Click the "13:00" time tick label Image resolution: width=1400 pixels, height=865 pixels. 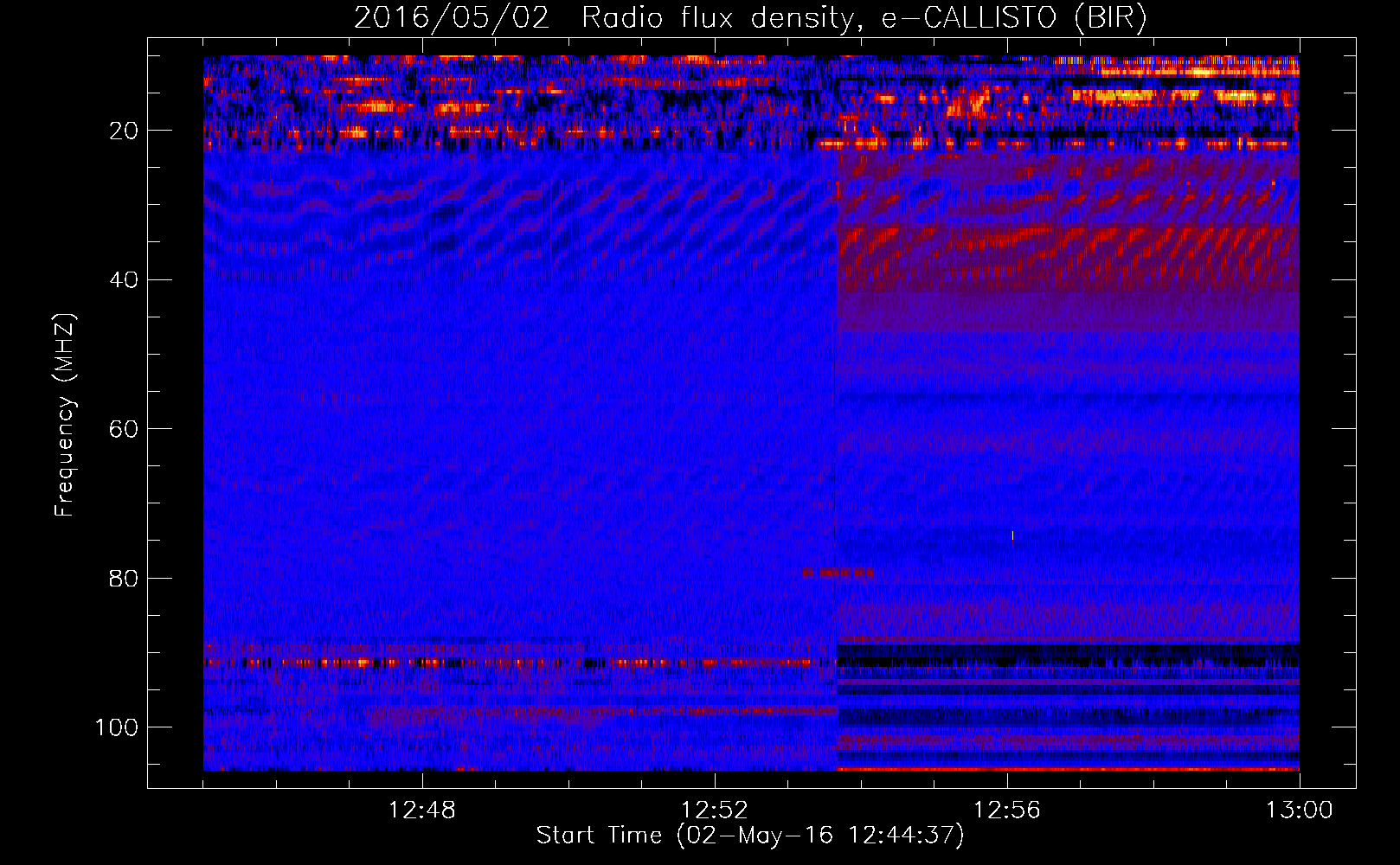[x=1300, y=811]
